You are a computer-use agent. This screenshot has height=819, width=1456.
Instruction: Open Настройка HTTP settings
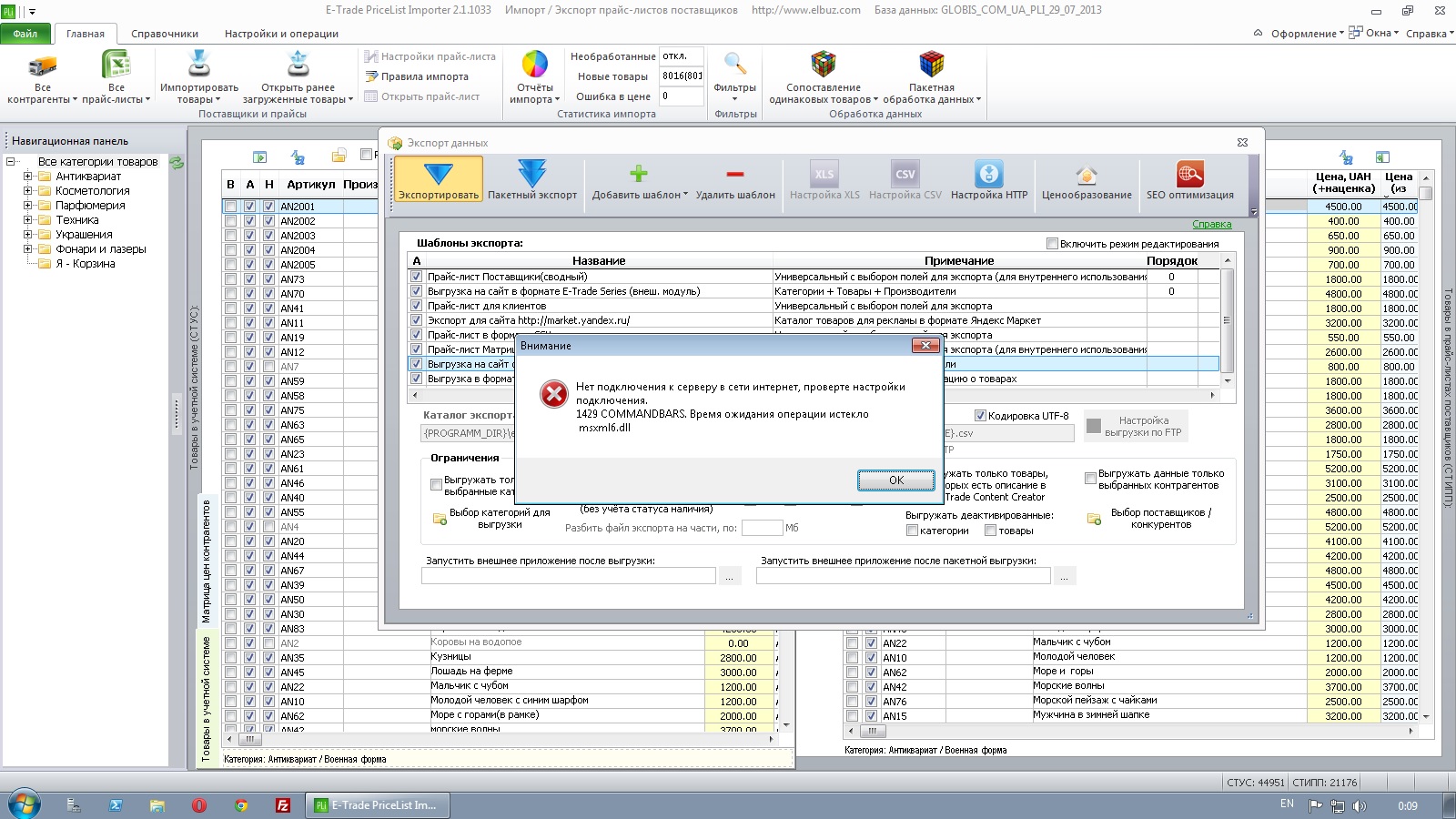[x=989, y=179]
